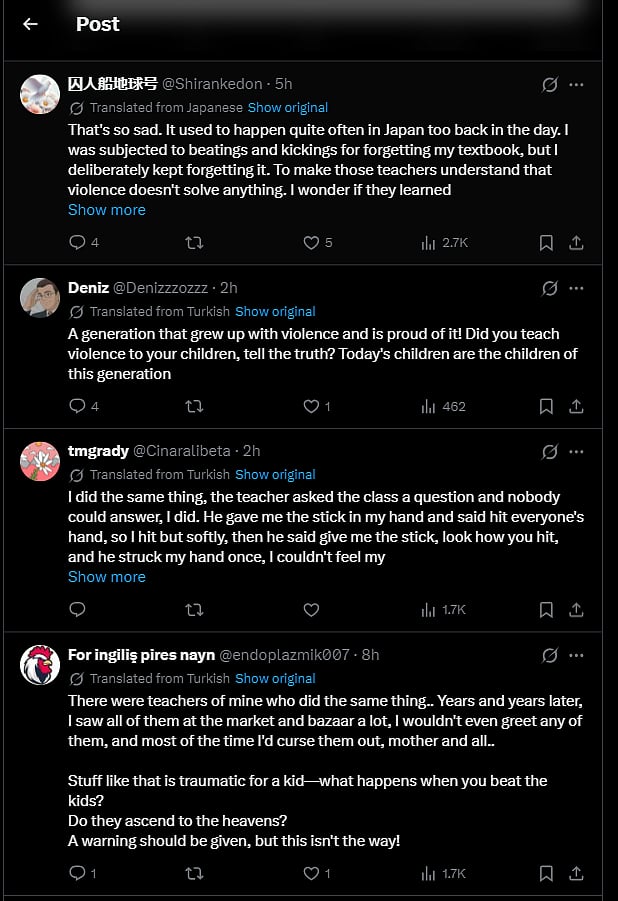Open more options menu on endoplazmik007's post

pyautogui.click(x=576, y=656)
